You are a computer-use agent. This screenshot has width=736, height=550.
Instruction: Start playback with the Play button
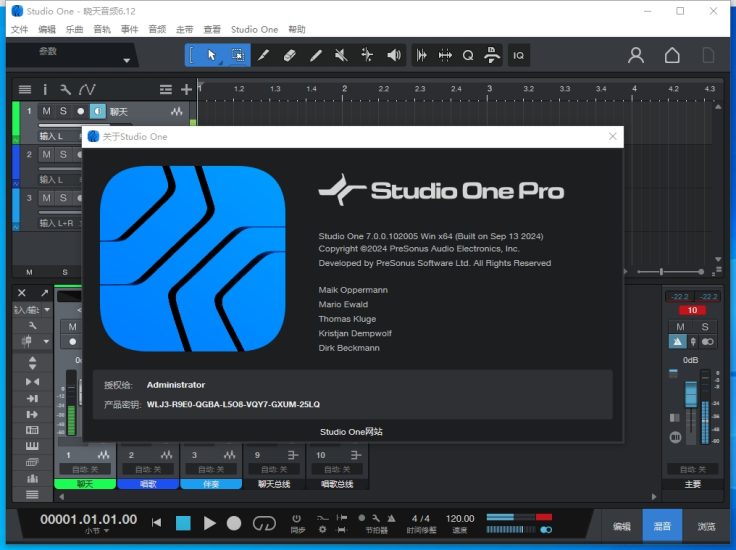click(x=209, y=523)
